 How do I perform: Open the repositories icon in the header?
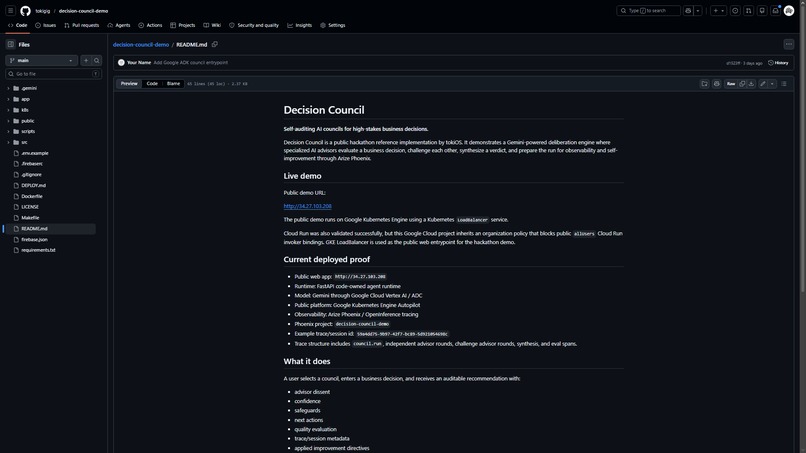click(x=762, y=10)
